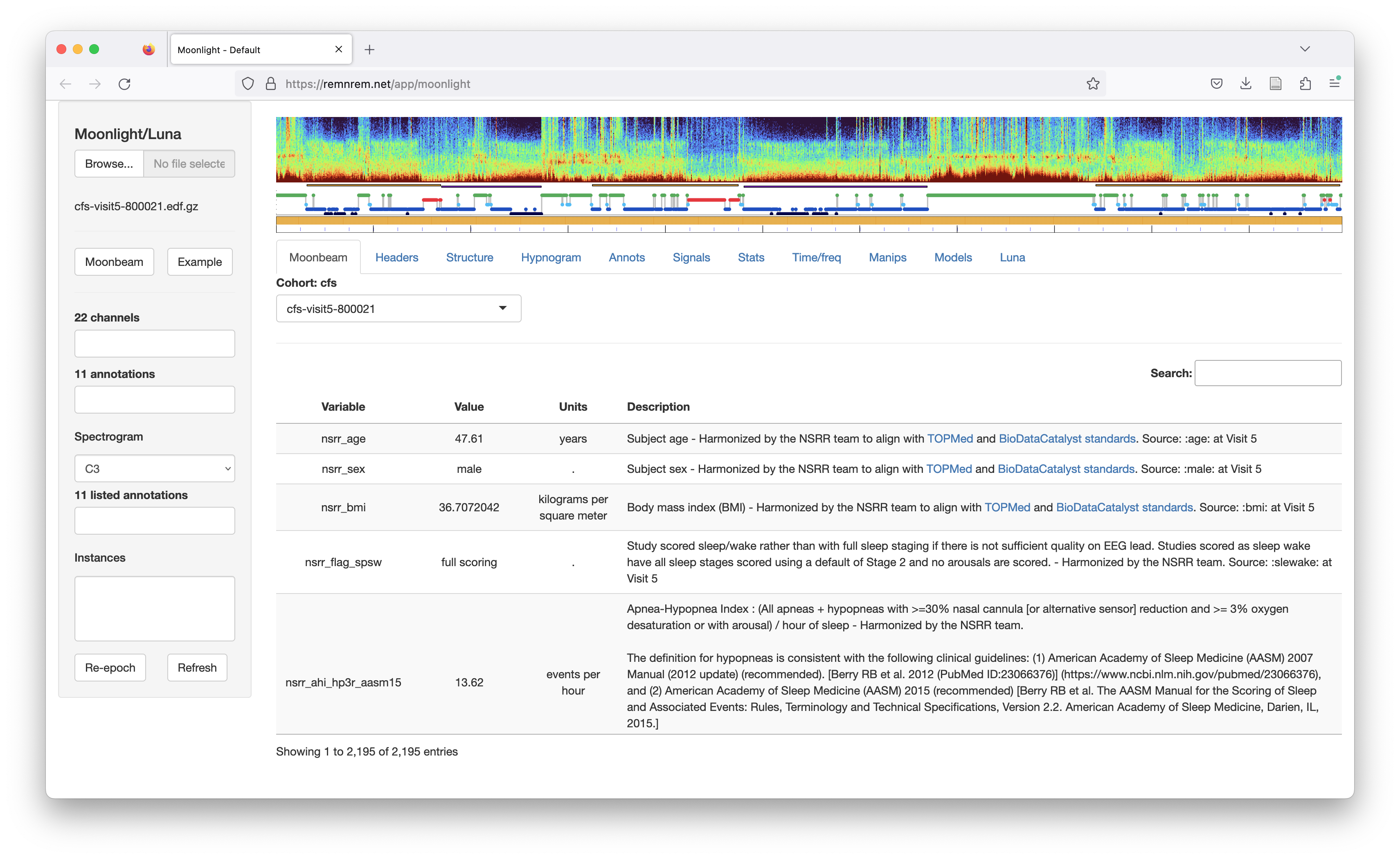Switch to the Signals tab
Viewport: 1400px width, 859px height.
coord(691,257)
